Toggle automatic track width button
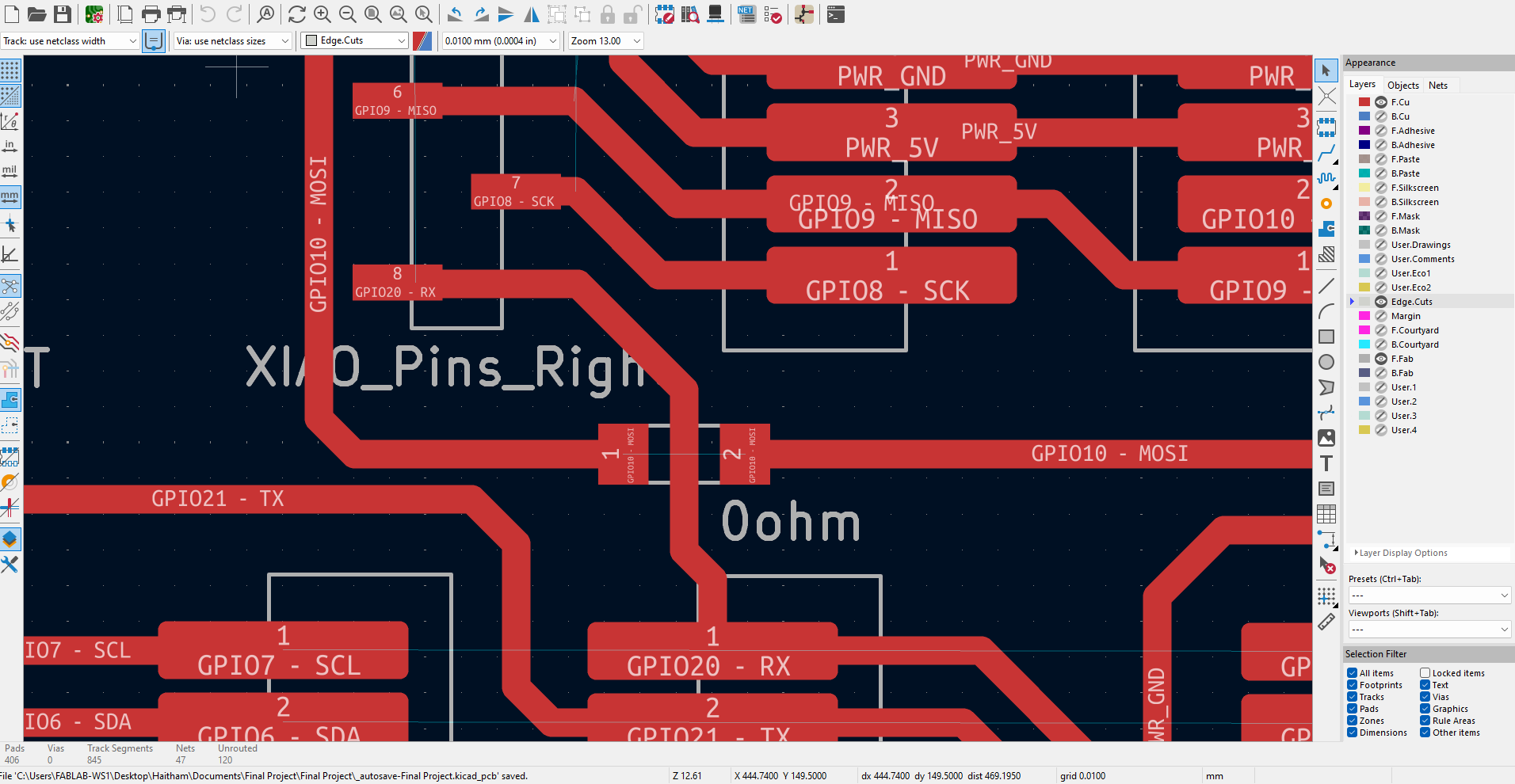Viewport: 1515px width, 784px height. pyautogui.click(x=154, y=40)
